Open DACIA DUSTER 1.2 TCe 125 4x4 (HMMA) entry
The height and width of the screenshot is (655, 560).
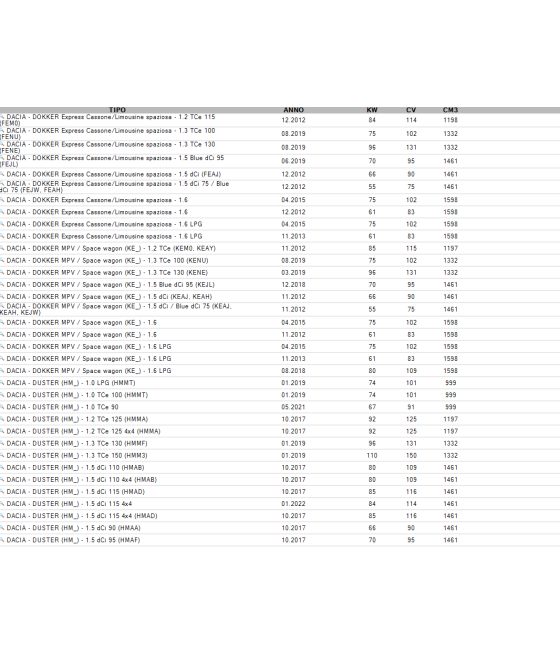point(84,431)
